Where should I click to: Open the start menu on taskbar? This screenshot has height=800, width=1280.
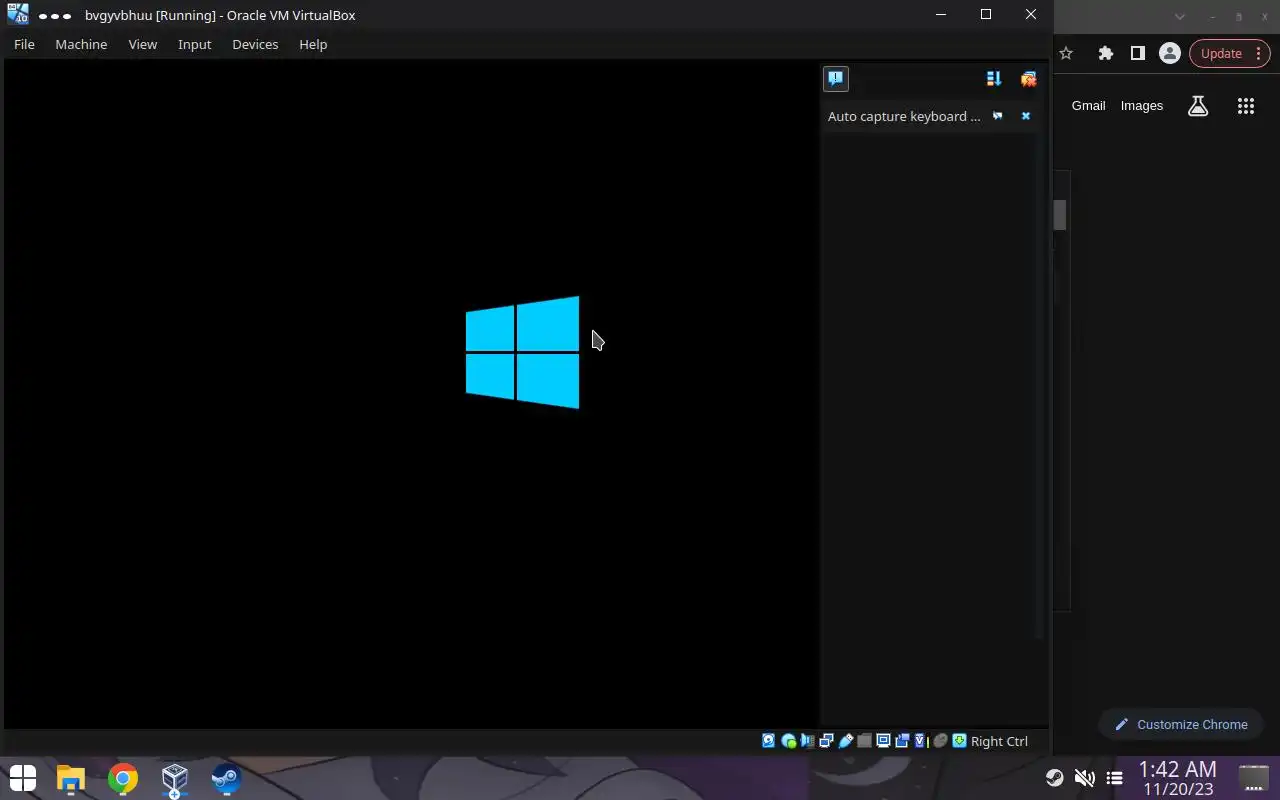22,778
